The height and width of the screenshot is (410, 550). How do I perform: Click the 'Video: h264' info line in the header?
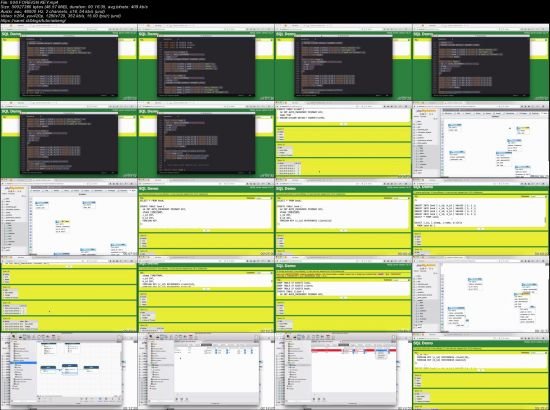point(61,16)
